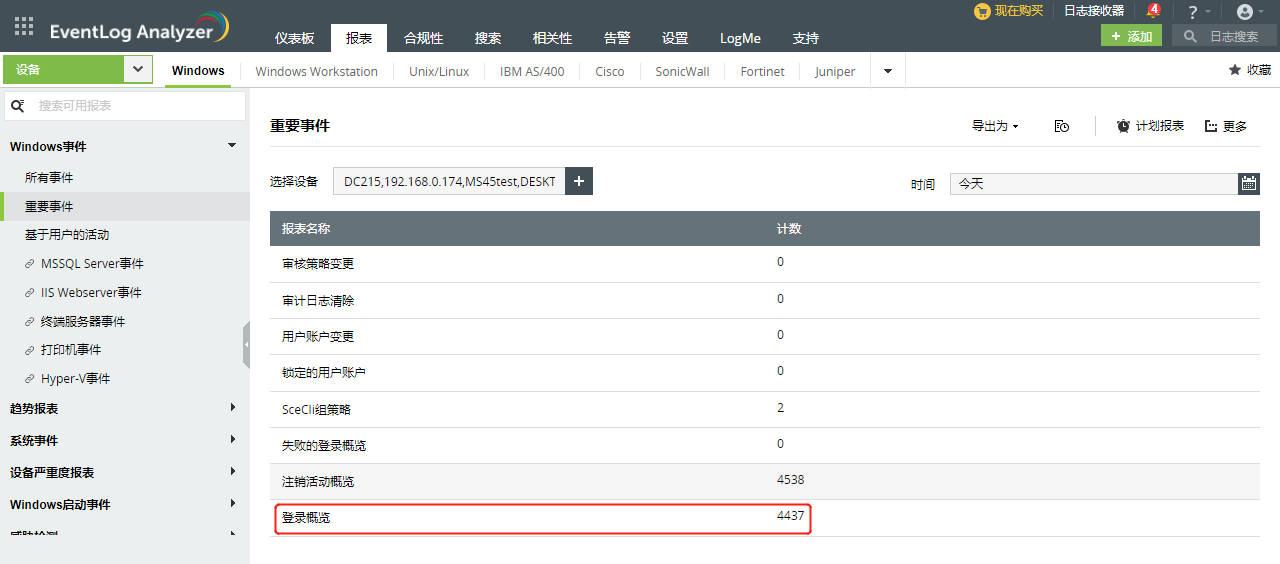Open the help question mark icon
Image resolution: width=1280 pixels, height=564 pixels.
[1192, 12]
